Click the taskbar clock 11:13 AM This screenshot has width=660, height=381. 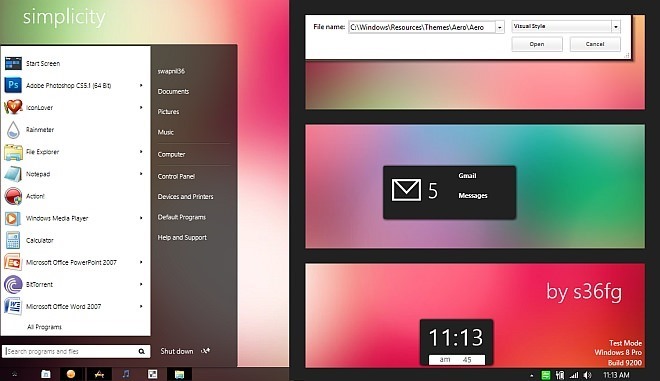click(x=616, y=375)
